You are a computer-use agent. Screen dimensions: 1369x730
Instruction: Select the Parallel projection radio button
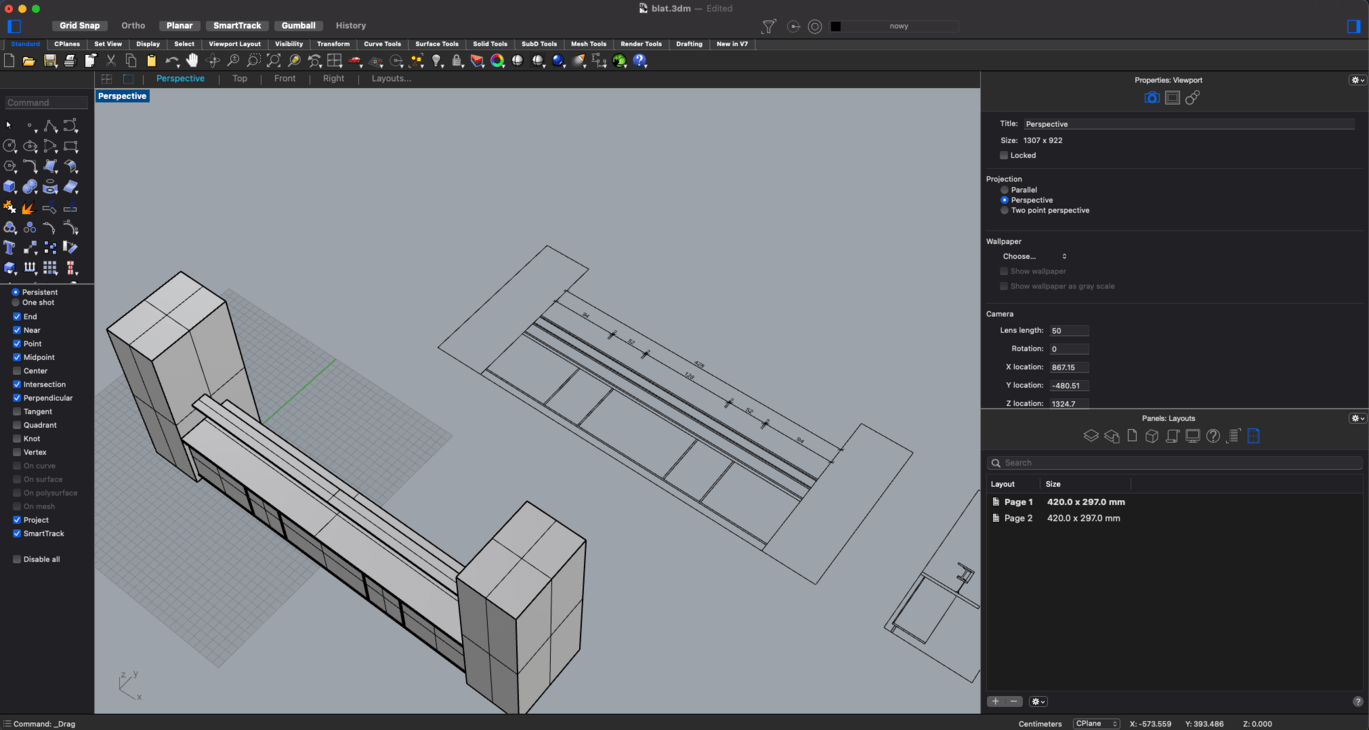coord(1004,189)
